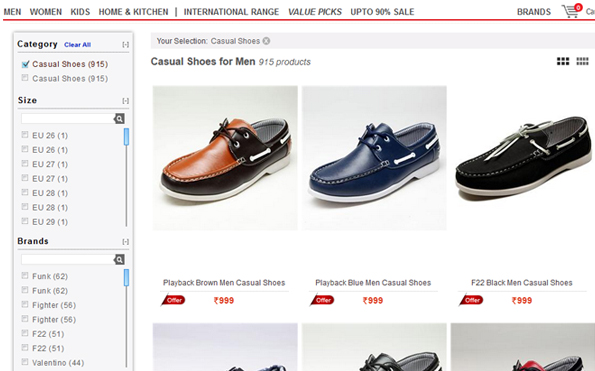Open the KIDS menu
Screen dimensions: 595x371
pyautogui.click(x=80, y=12)
